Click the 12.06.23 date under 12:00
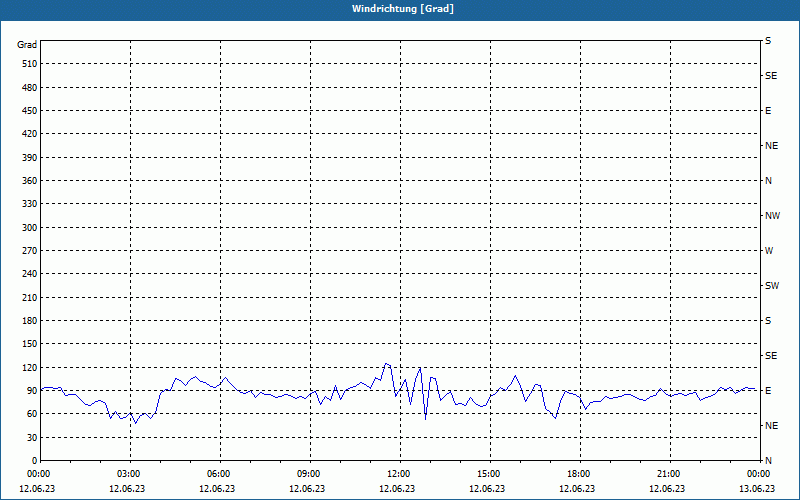The image size is (800, 500). [397, 489]
